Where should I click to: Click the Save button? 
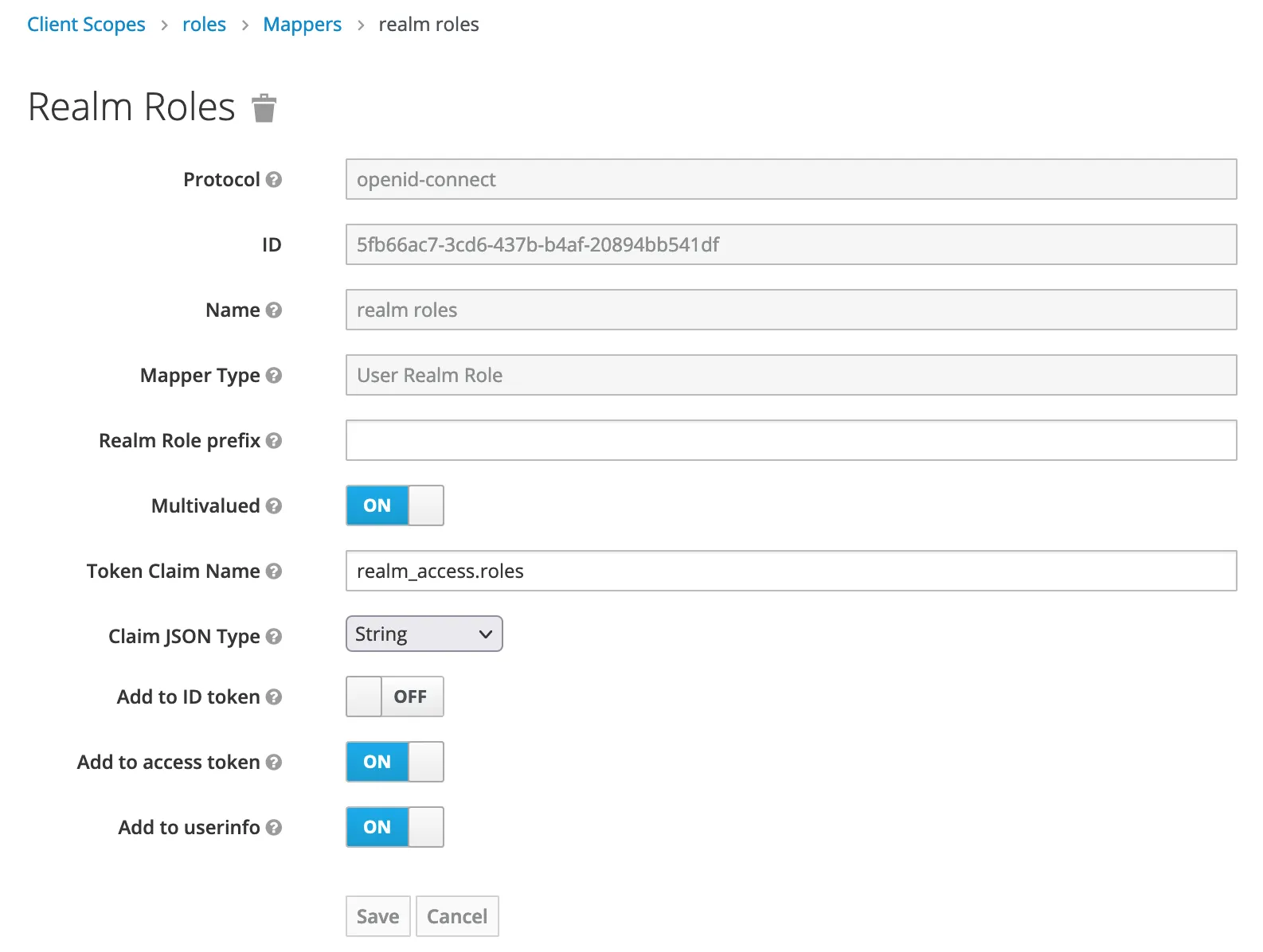377,917
